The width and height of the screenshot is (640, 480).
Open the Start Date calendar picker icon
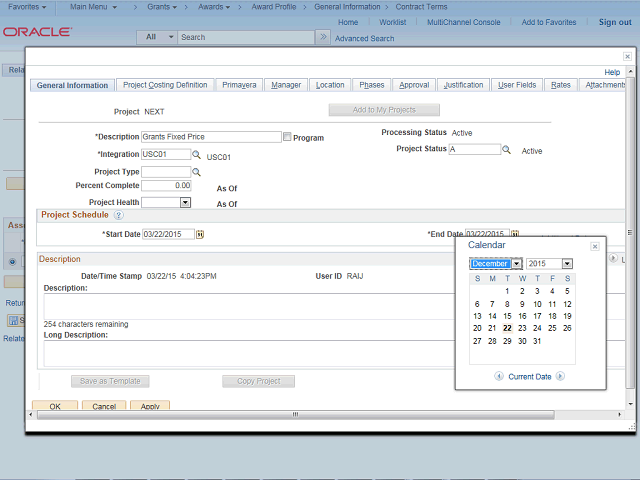tap(200, 234)
